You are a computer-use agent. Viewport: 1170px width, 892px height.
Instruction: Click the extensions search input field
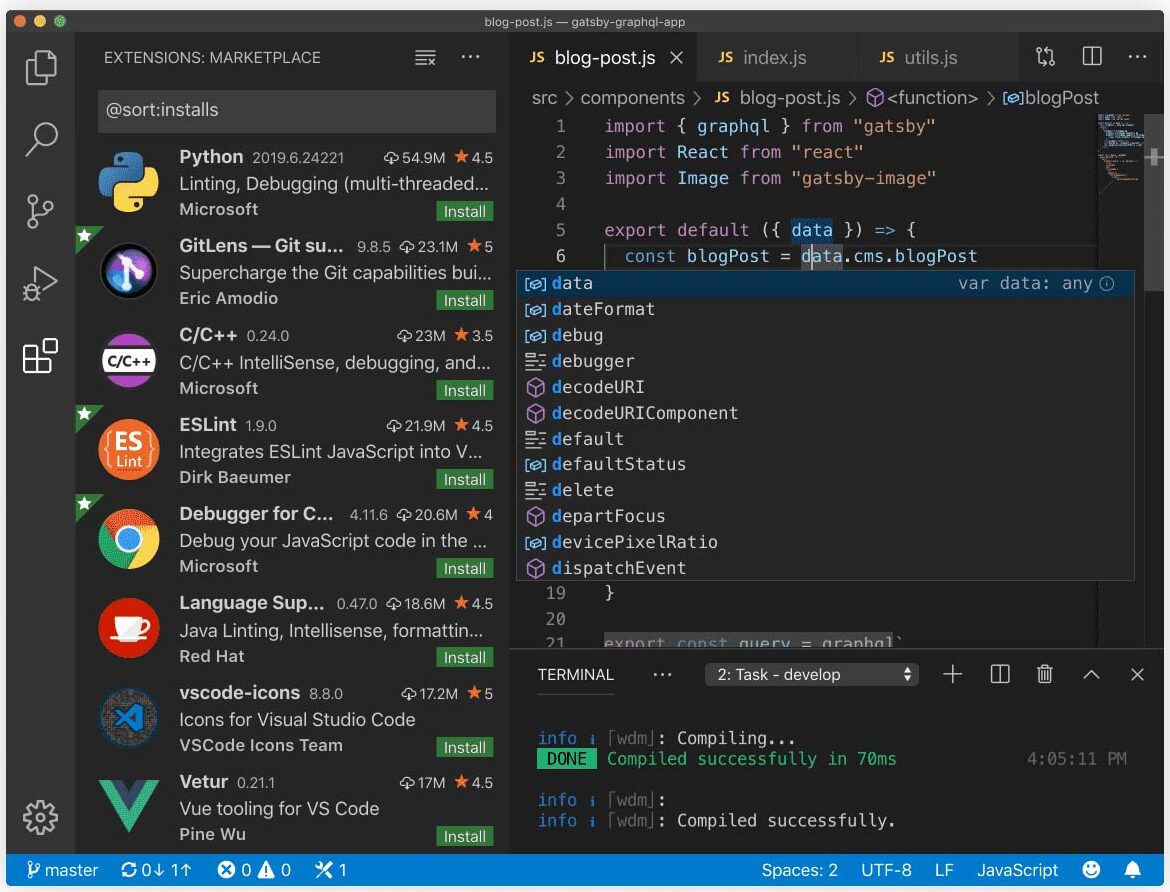(x=296, y=110)
